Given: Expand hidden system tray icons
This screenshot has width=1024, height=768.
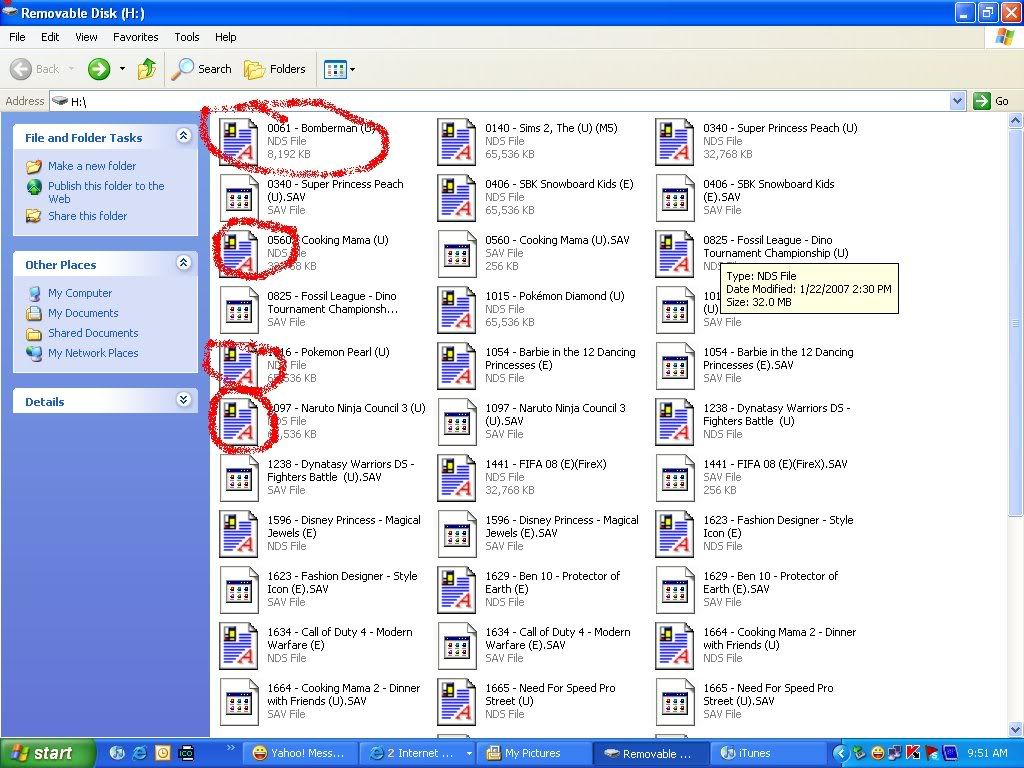Looking at the screenshot, I should 840,753.
